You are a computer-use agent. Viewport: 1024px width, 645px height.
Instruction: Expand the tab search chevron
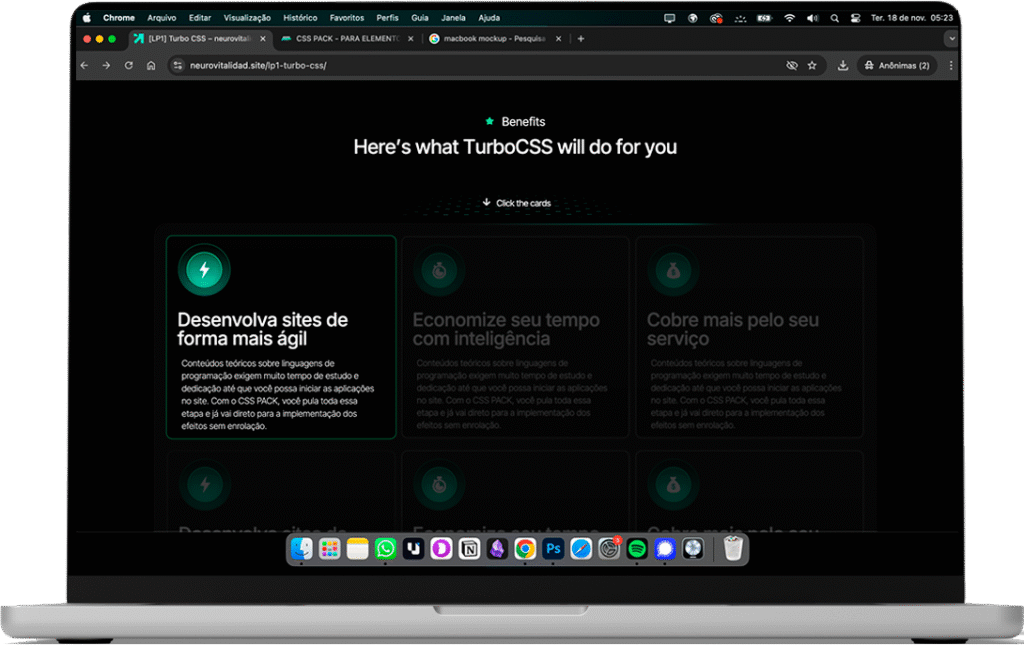click(x=952, y=38)
